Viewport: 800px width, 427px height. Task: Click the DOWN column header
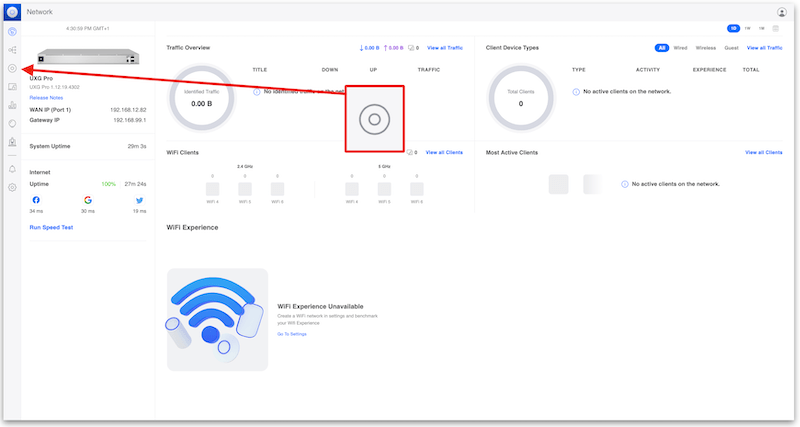click(x=330, y=70)
